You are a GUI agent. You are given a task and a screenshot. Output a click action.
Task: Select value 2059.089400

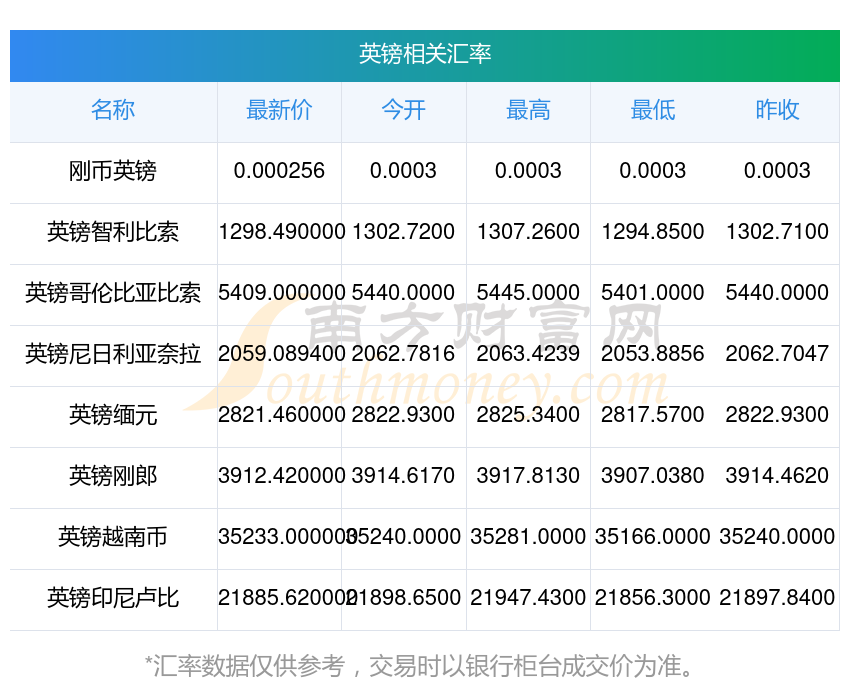281,354
